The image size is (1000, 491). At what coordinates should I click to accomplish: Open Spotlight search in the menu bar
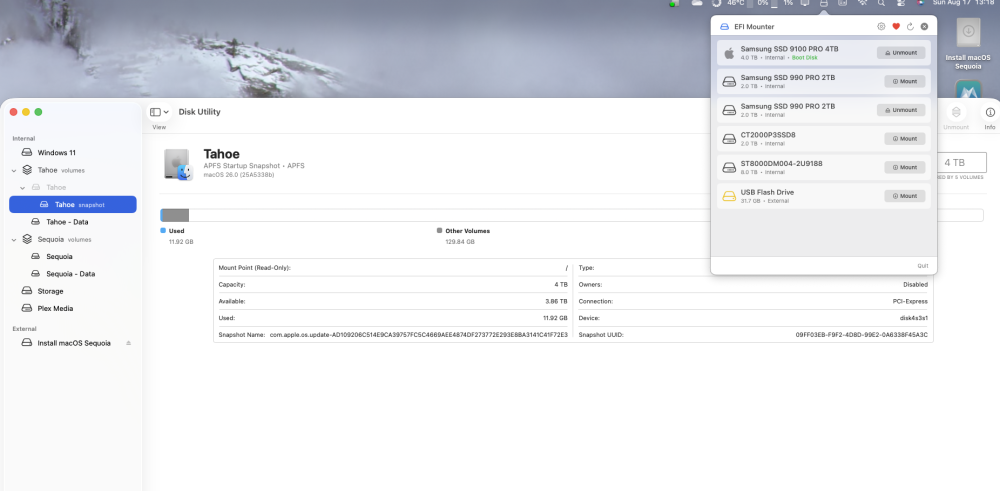(881, 3)
